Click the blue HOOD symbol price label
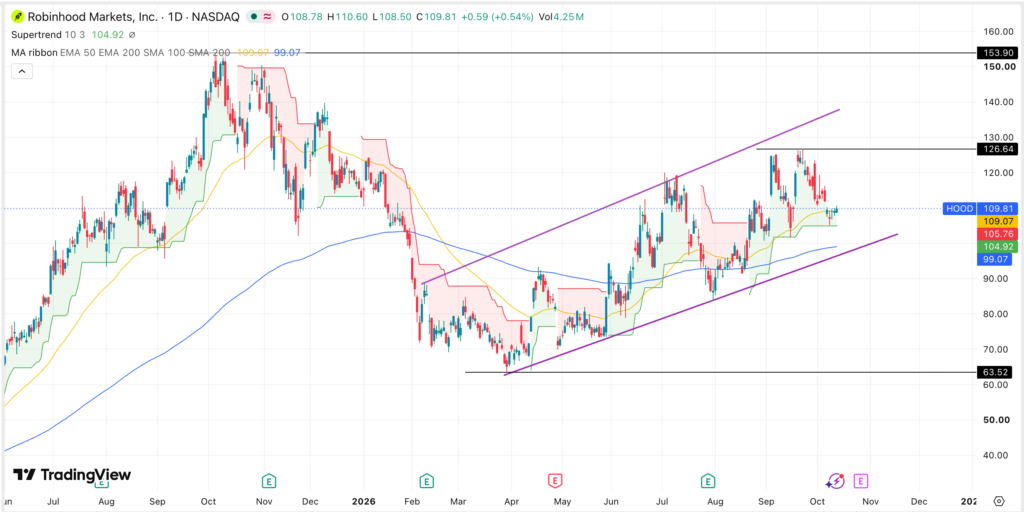1024x512 pixels. 959,209
